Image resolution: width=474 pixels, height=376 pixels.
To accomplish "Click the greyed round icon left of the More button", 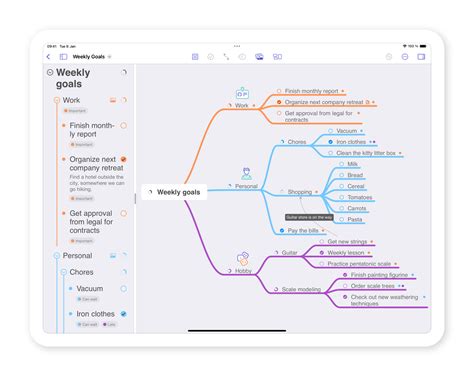I will [389, 57].
